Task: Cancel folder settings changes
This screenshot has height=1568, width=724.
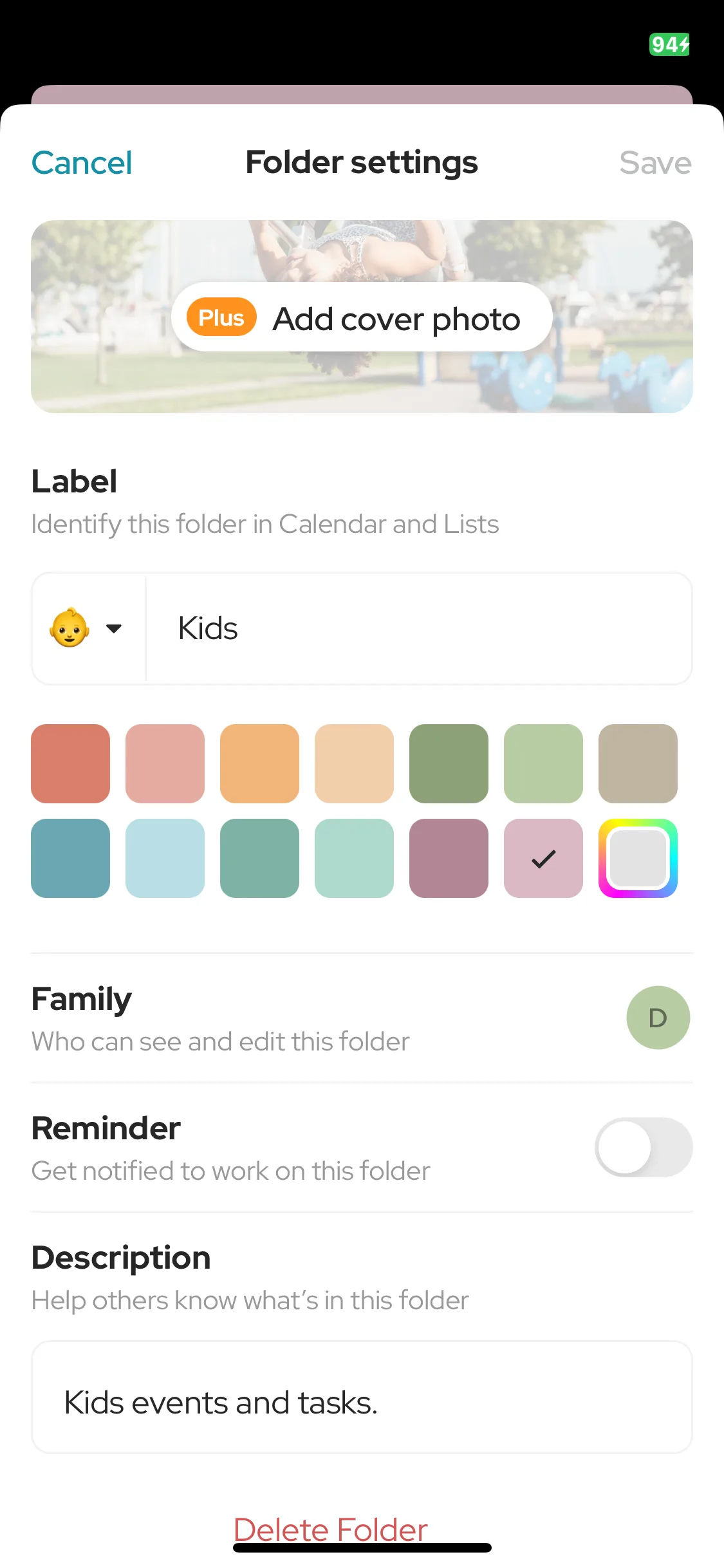Action: click(82, 163)
